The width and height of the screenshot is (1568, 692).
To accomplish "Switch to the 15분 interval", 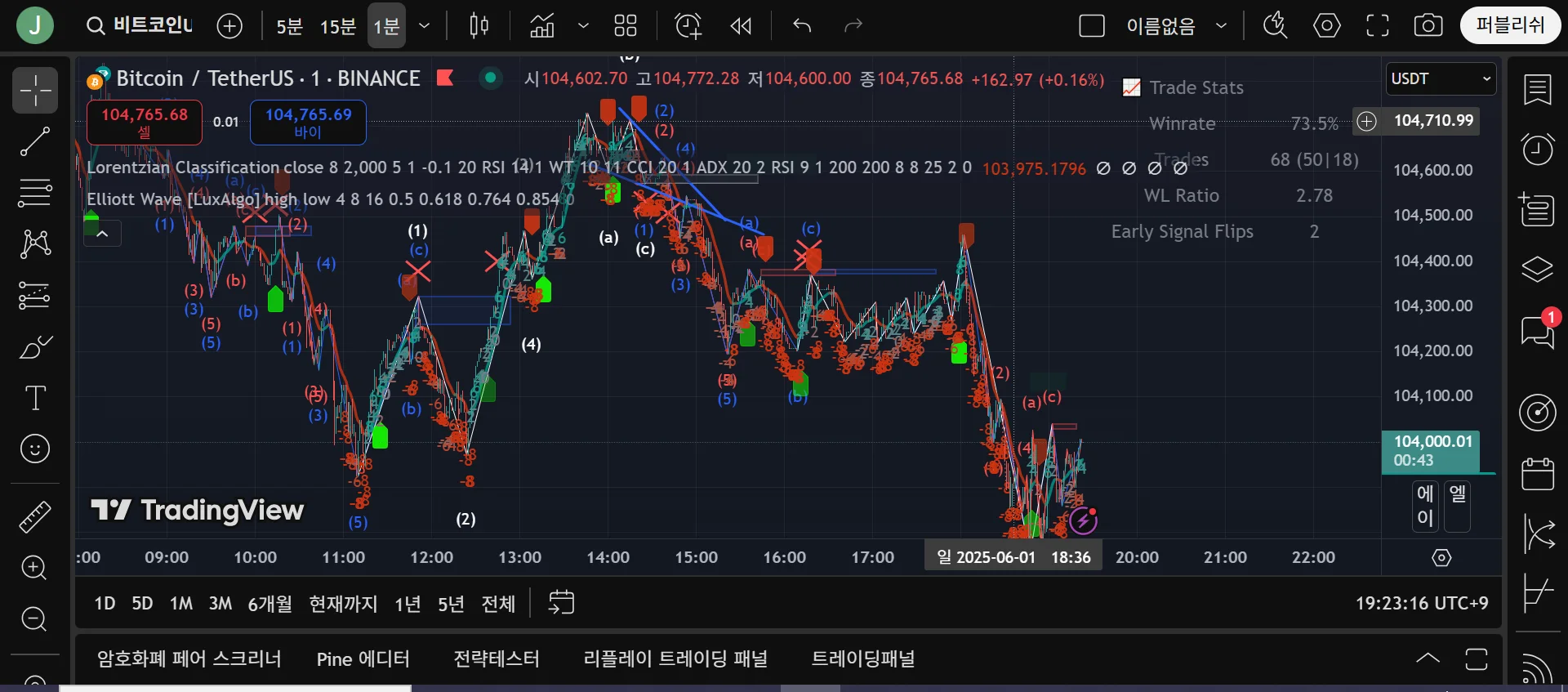I will tap(338, 27).
